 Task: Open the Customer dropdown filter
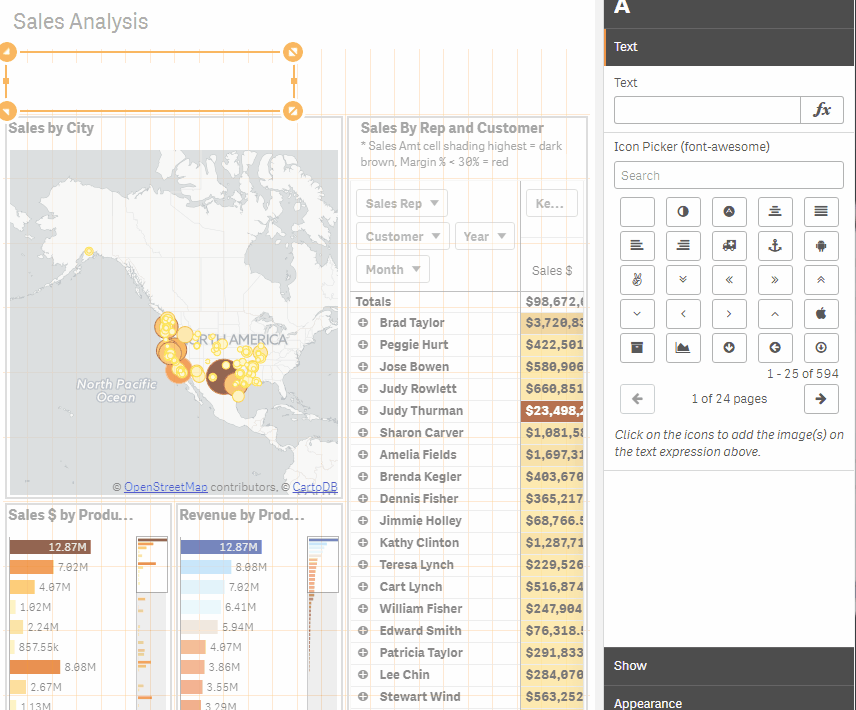point(403,236)
